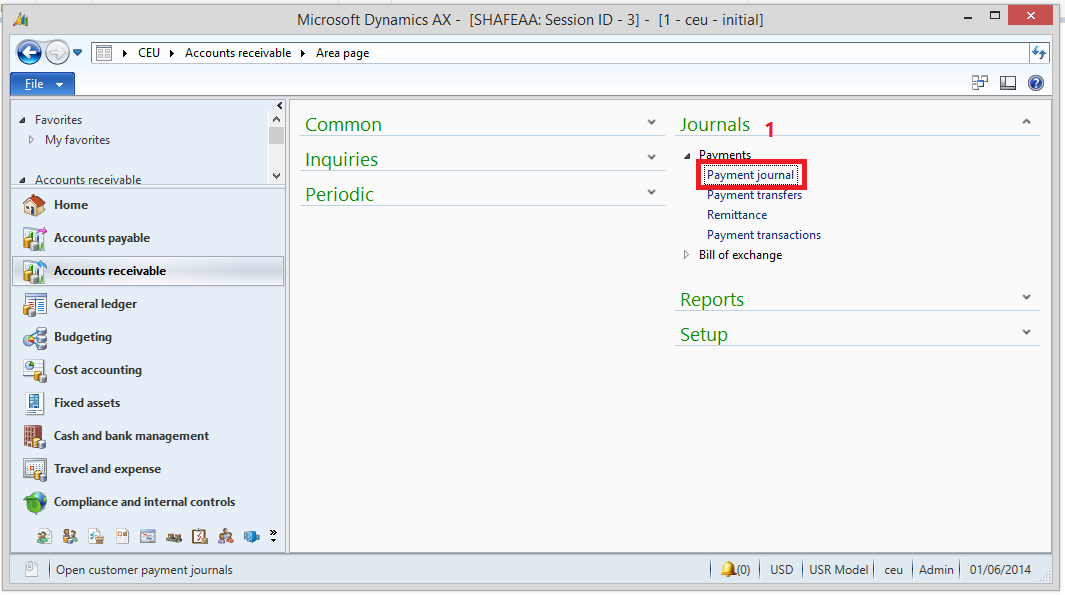
Task: Click the Budgeting module icon
Action: (x=34, y=337)
